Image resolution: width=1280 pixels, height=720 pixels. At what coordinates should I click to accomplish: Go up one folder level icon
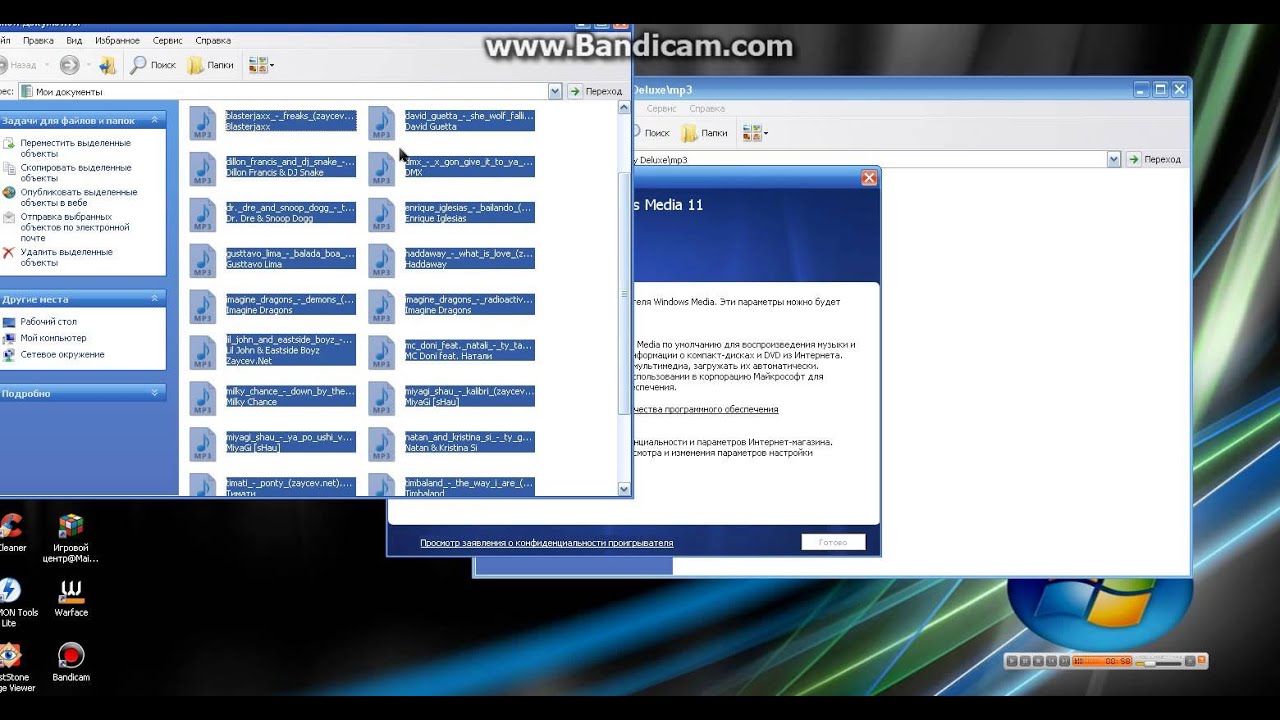tap(108, 65)
